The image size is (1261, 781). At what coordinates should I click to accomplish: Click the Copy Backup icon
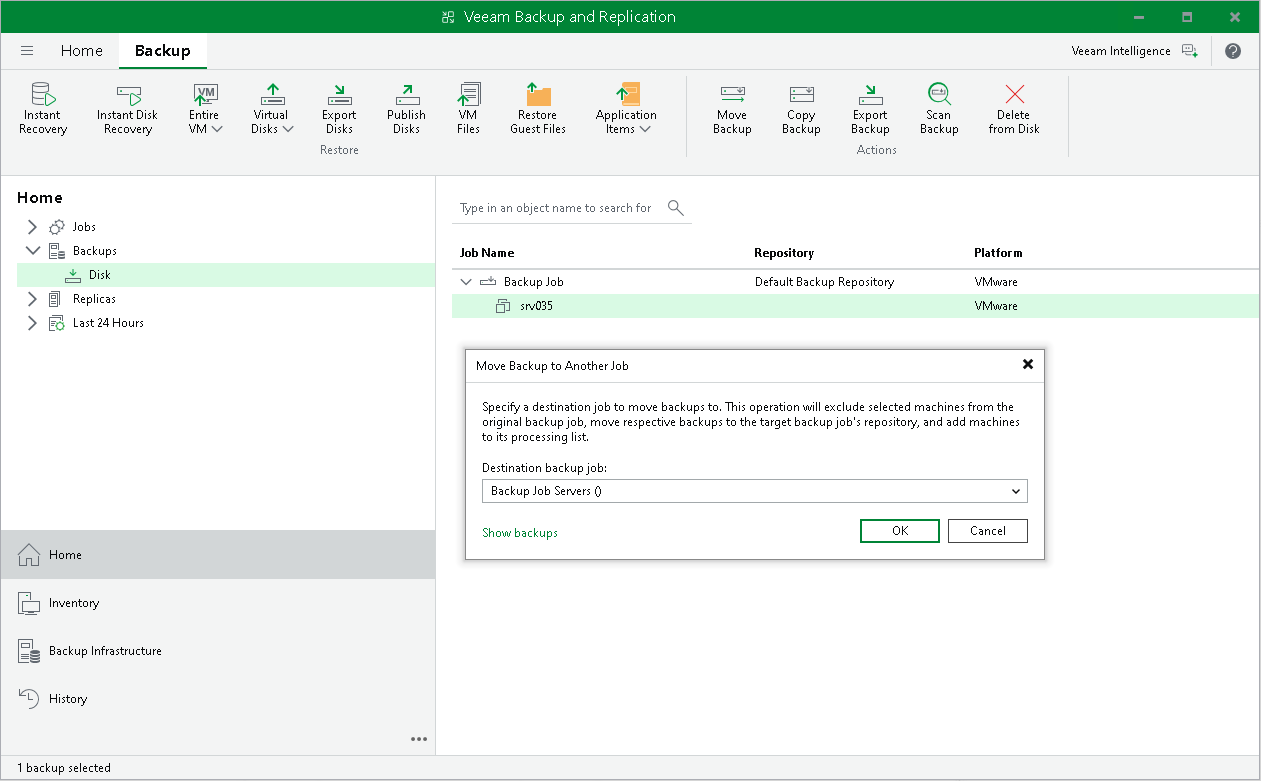pos(800,107)
